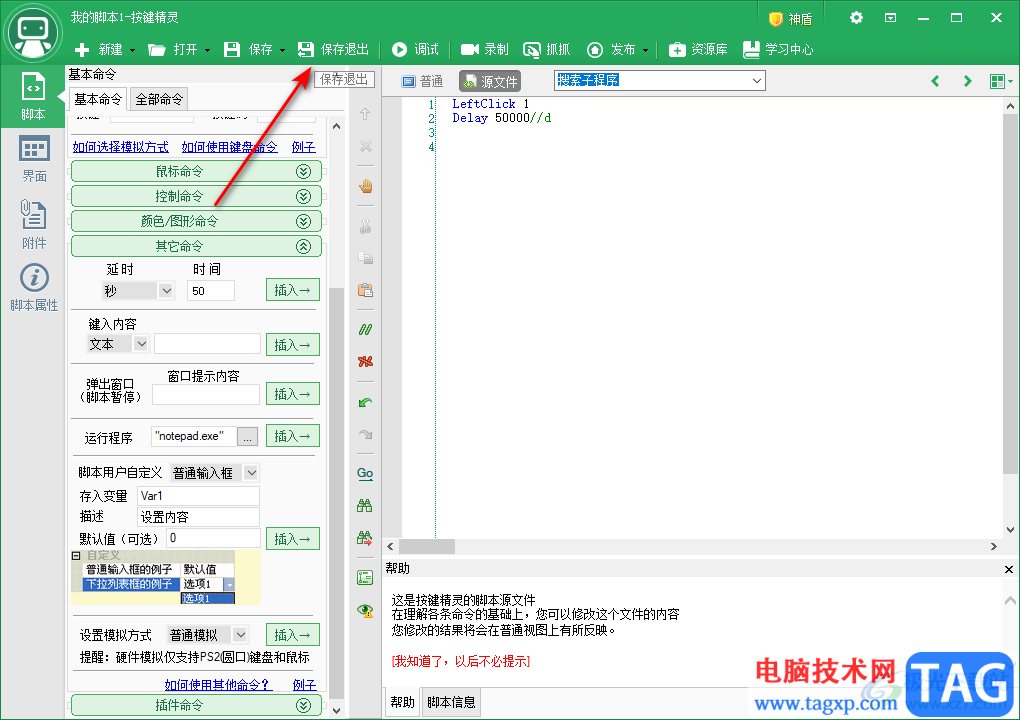Expand the 控制命令 section
Screen dimensions: 1020x720
pyautogui.click(x=196, y=196)
